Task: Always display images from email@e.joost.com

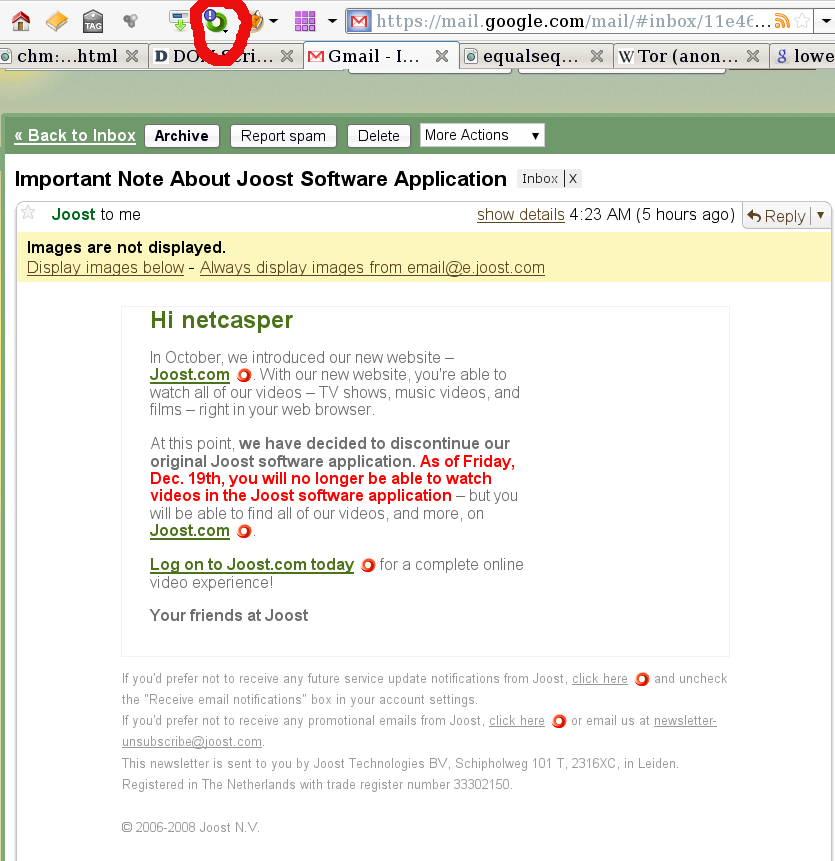Action: click(x=372, y=267)
